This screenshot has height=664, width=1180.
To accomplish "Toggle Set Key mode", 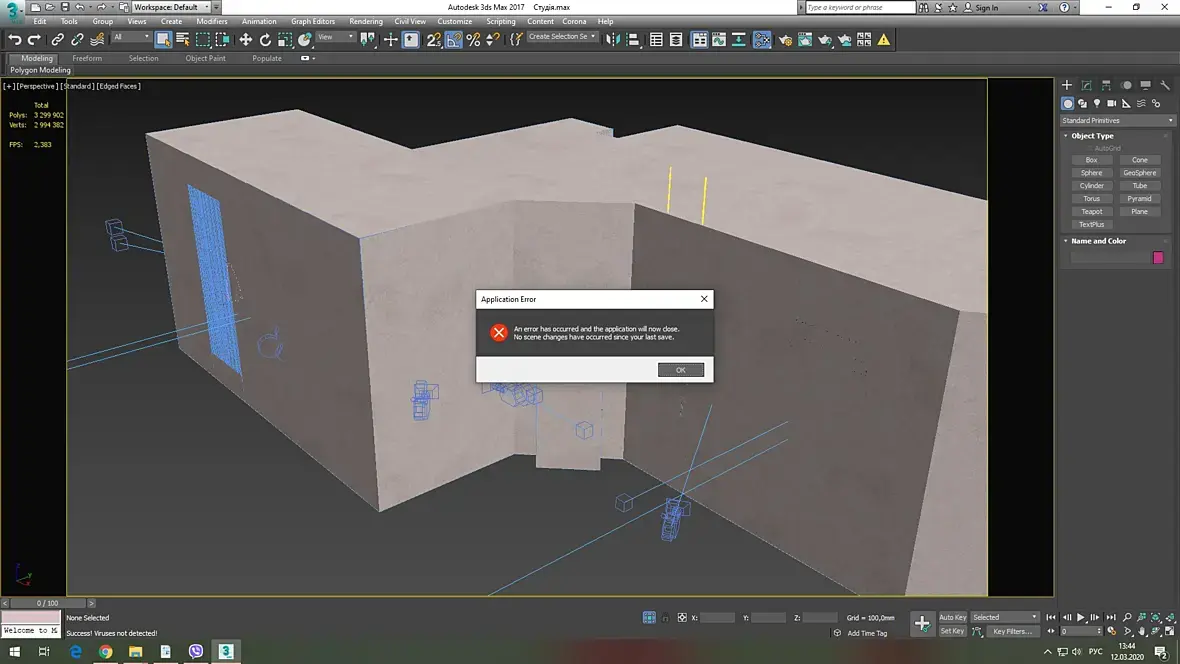I will (952, 631).
